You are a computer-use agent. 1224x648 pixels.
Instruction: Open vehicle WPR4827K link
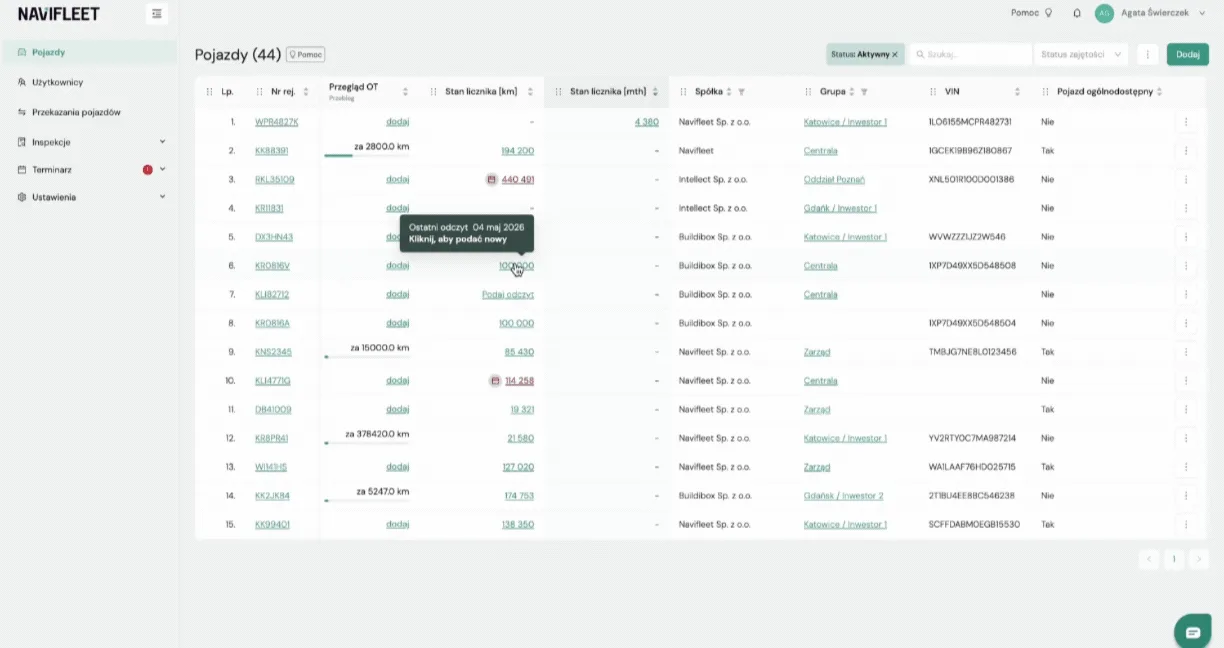[277, 122]
